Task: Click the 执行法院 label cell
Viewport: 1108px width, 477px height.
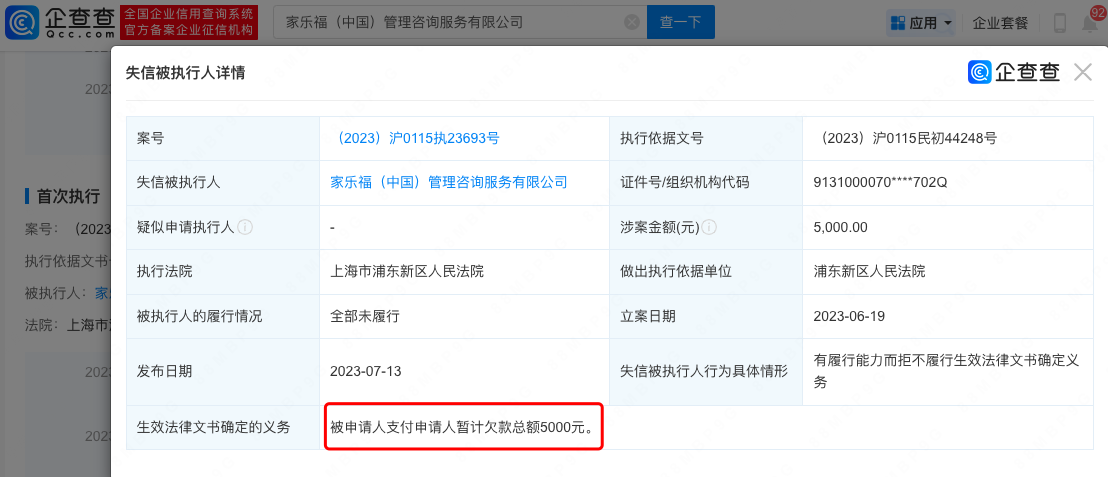Action: pyautogui.click(x=223, y=271)
